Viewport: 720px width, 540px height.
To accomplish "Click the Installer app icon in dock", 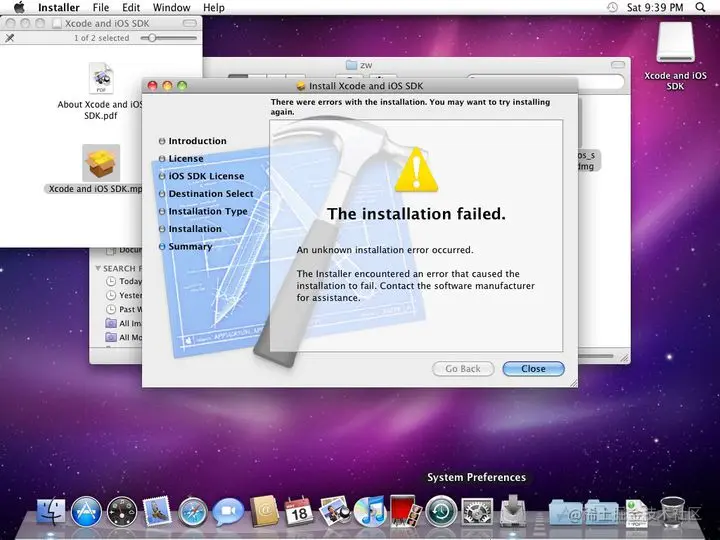I will pyautogui.click(x=512, y=510).
